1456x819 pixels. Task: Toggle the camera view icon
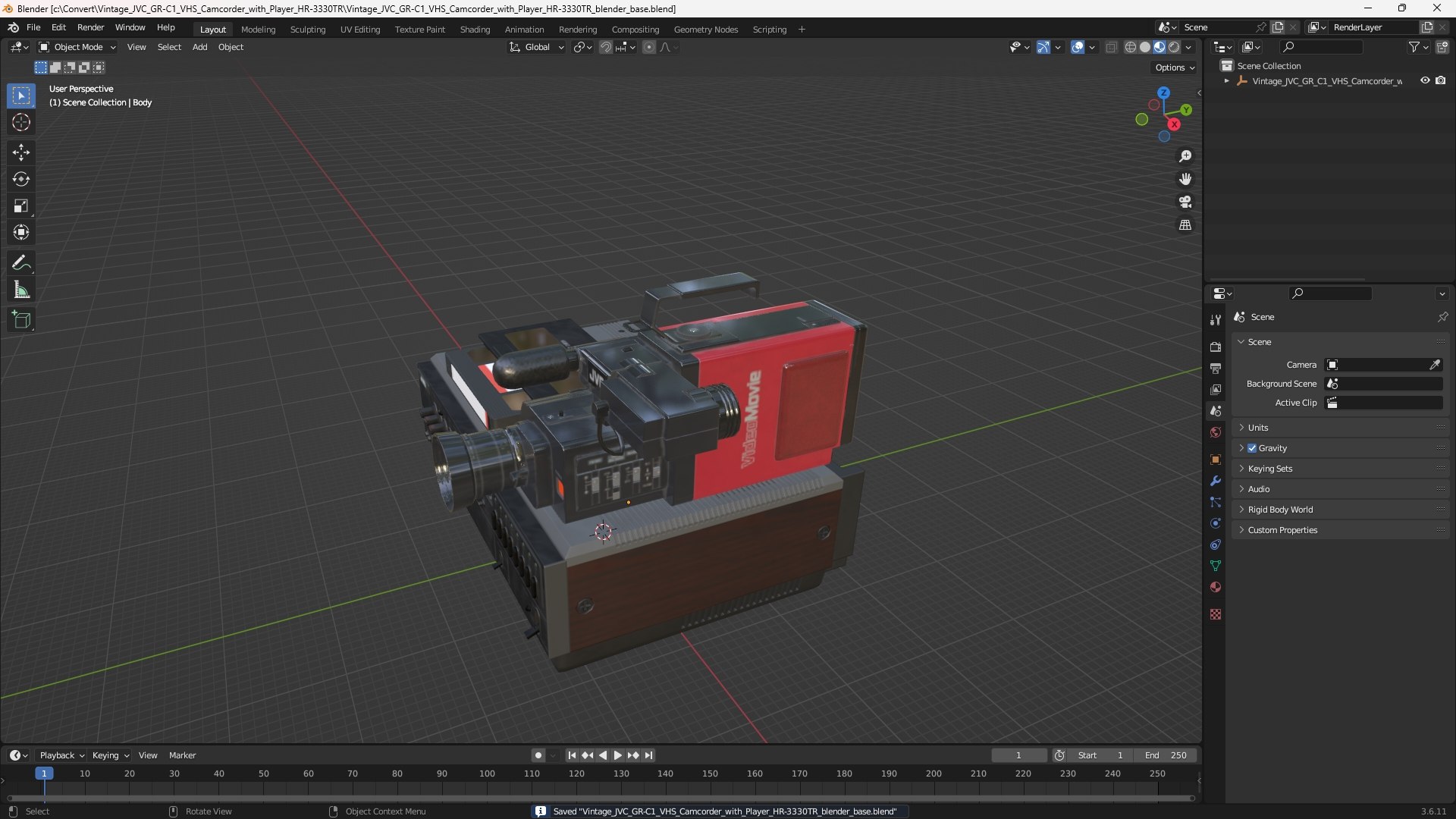click(x=1185, y=202)
